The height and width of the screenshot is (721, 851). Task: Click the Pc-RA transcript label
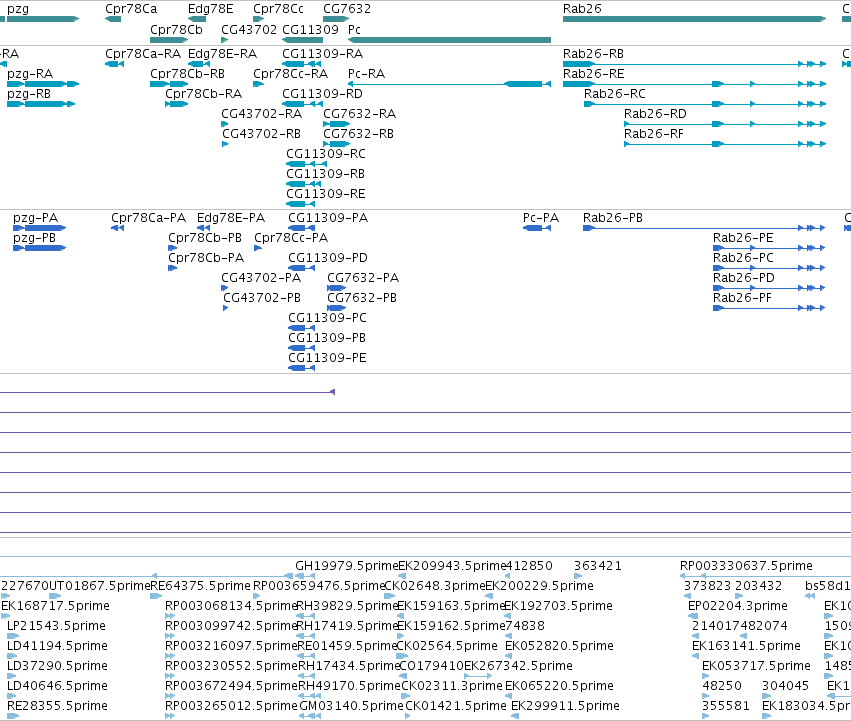pyautogui.click(x=366, y=74)
